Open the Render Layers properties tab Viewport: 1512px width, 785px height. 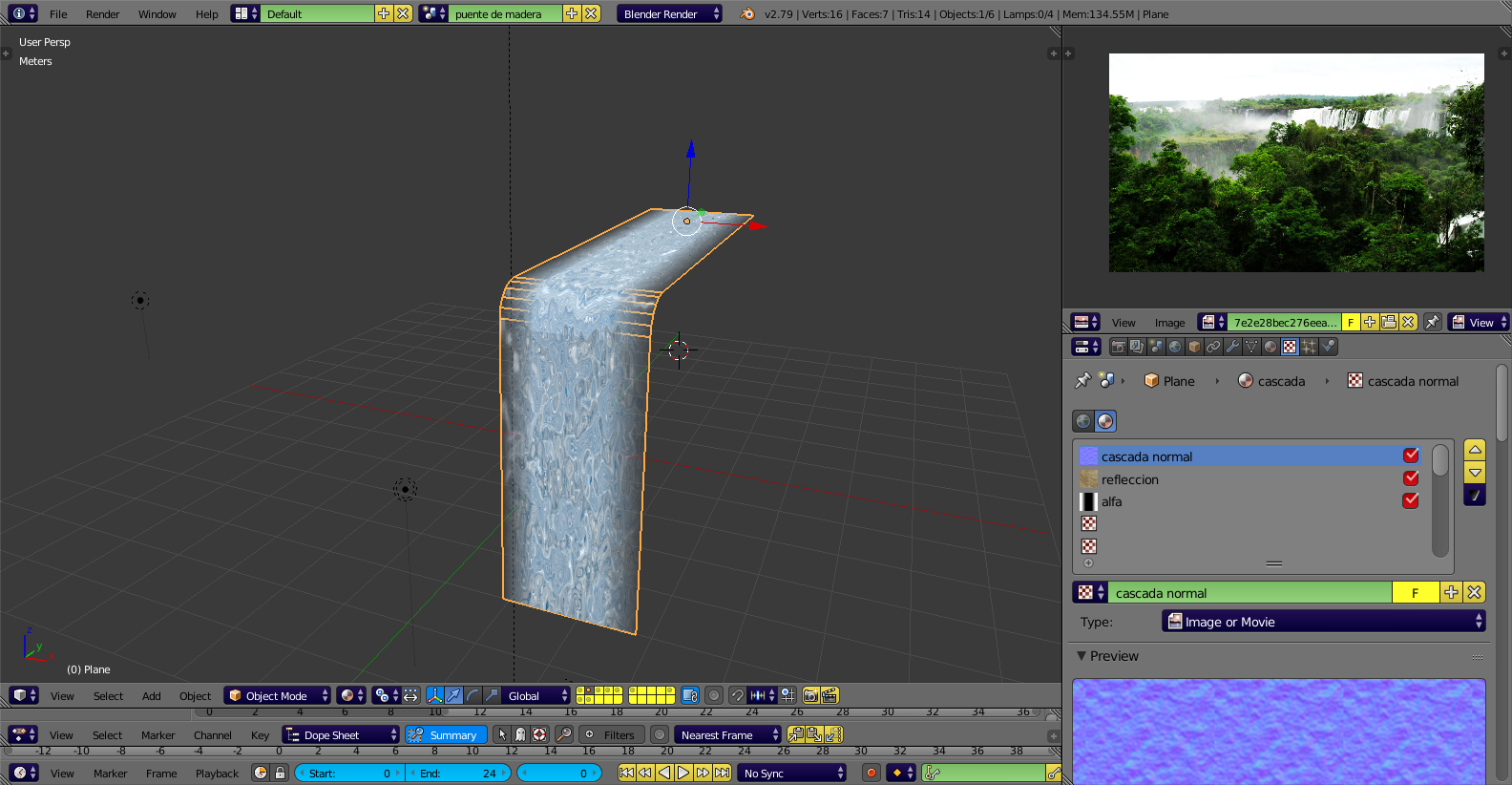(1137, 347)
